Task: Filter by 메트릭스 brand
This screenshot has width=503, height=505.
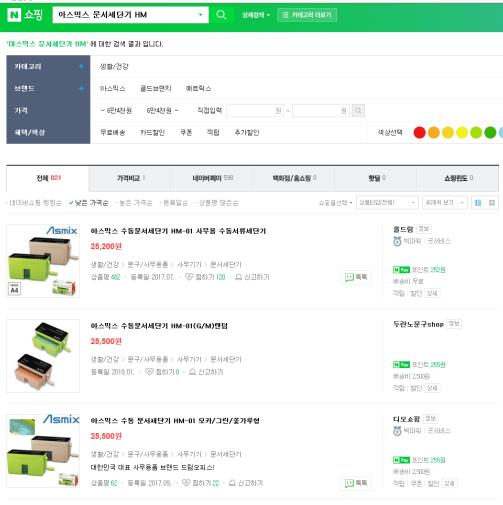Action: 198,89
